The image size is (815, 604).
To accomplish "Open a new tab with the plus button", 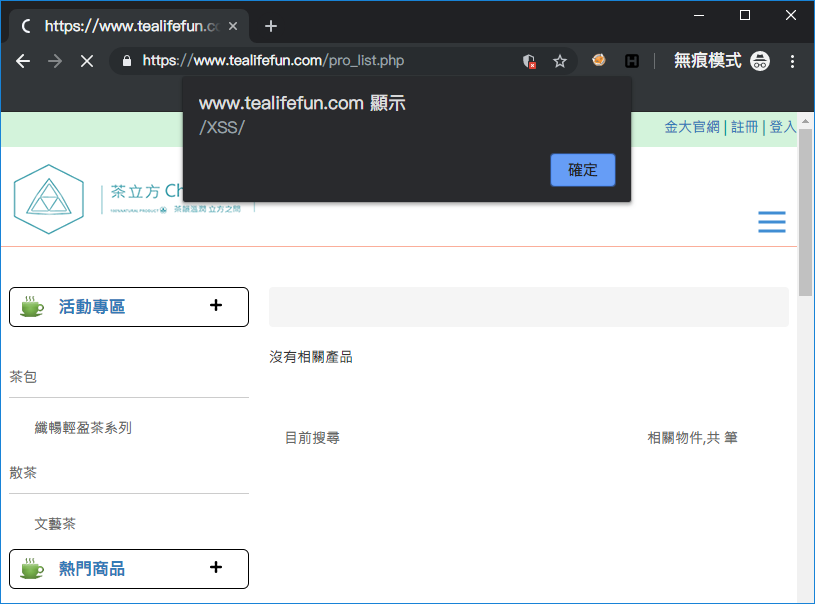I will click(x=271, y=26).
